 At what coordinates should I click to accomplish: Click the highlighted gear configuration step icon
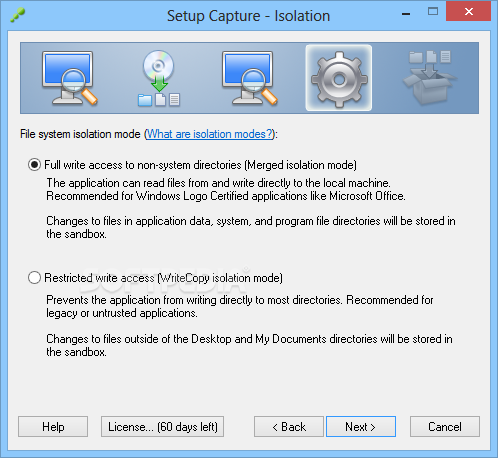pyautogui.click(x=339, y=78)
